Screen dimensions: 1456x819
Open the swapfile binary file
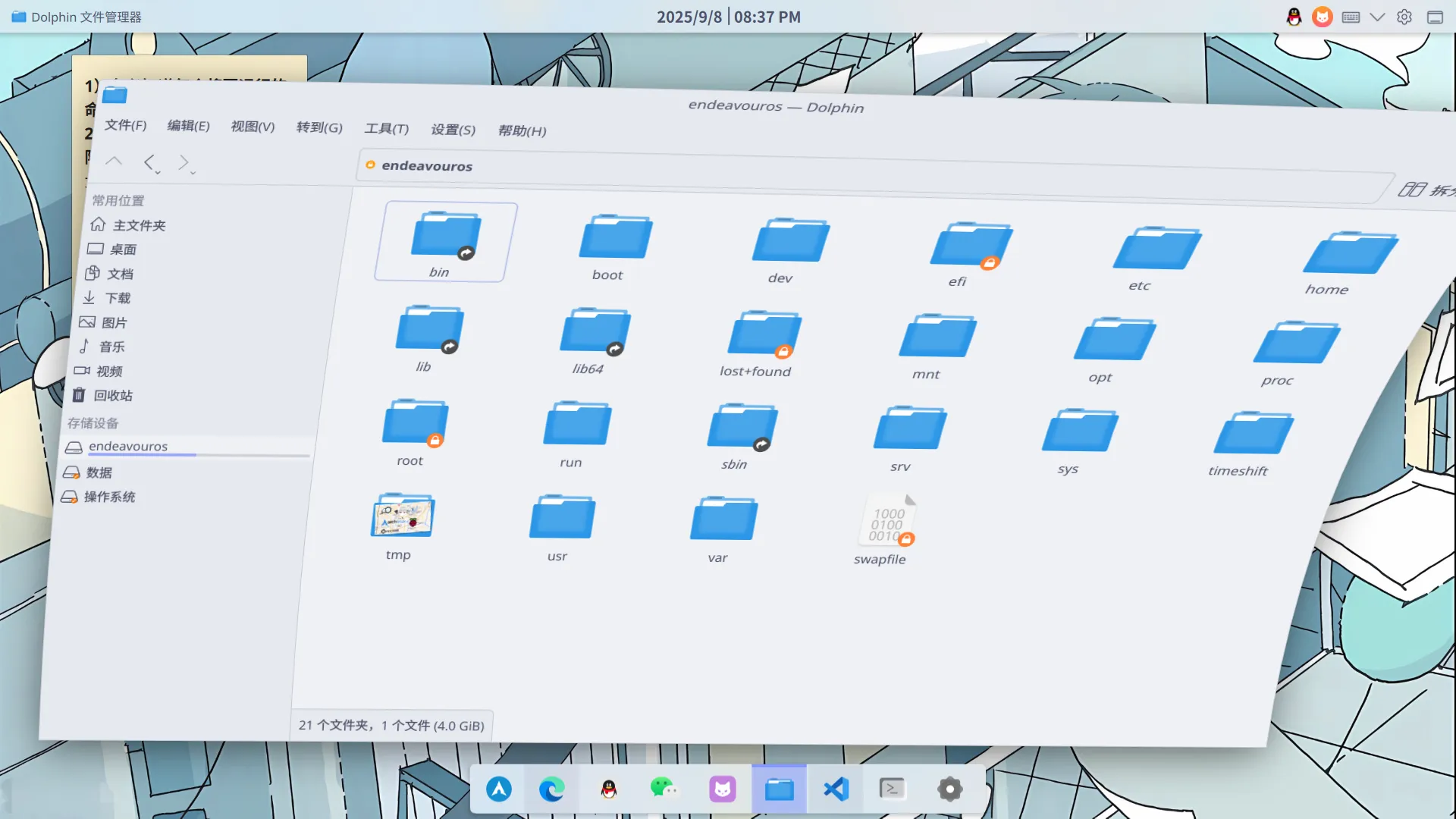(887, 522)
